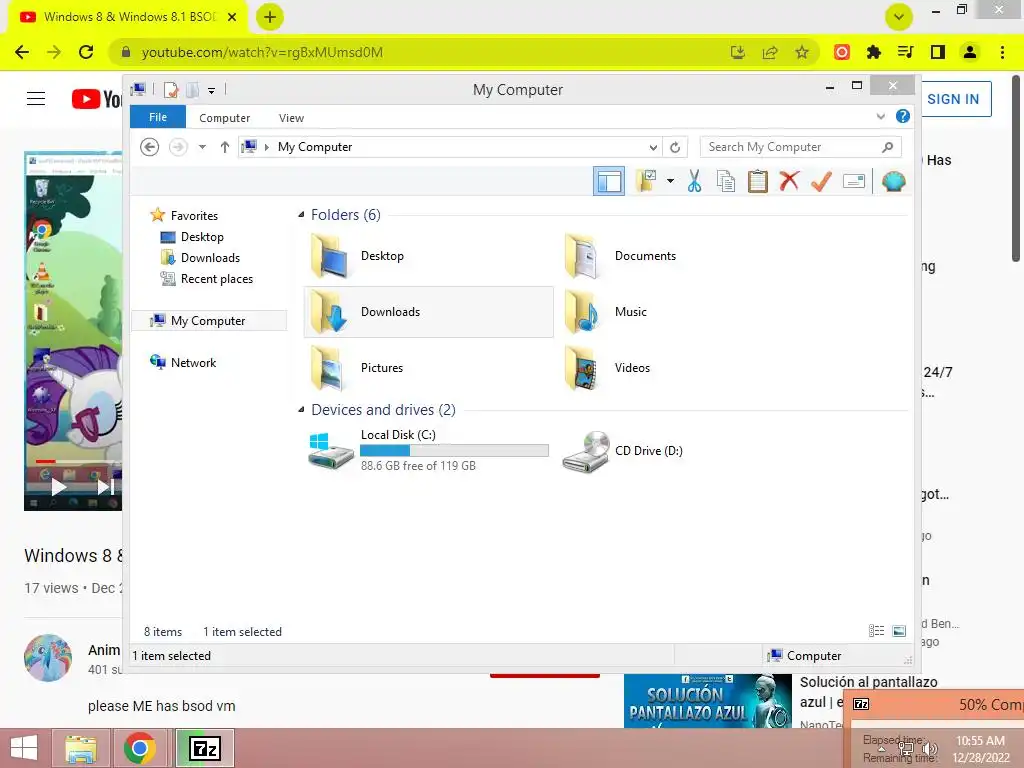Screen dimensions: 1024x768
Task: Click the breadcrumb arrow before My Computer
Action: click(266, 147)
